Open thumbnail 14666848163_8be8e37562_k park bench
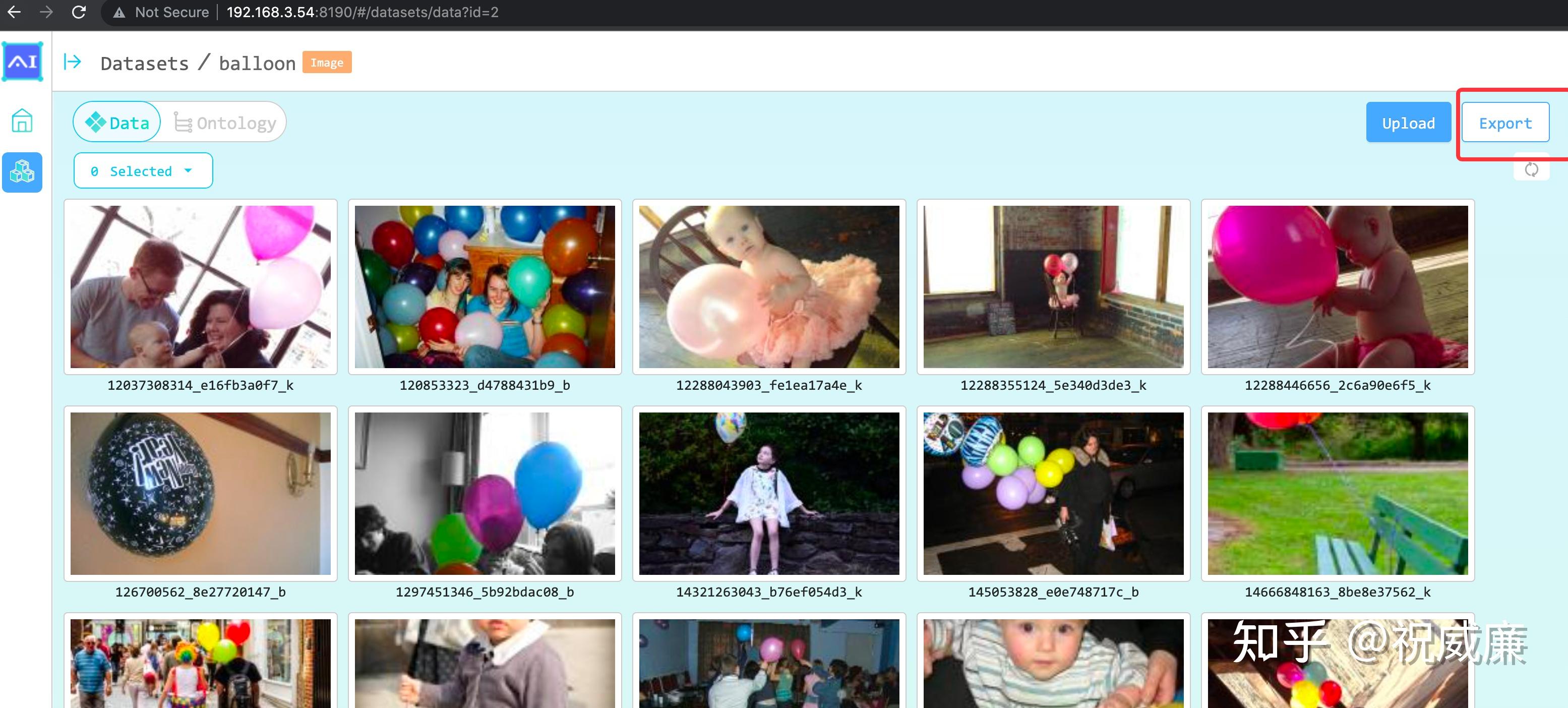 coord(1337,494)
